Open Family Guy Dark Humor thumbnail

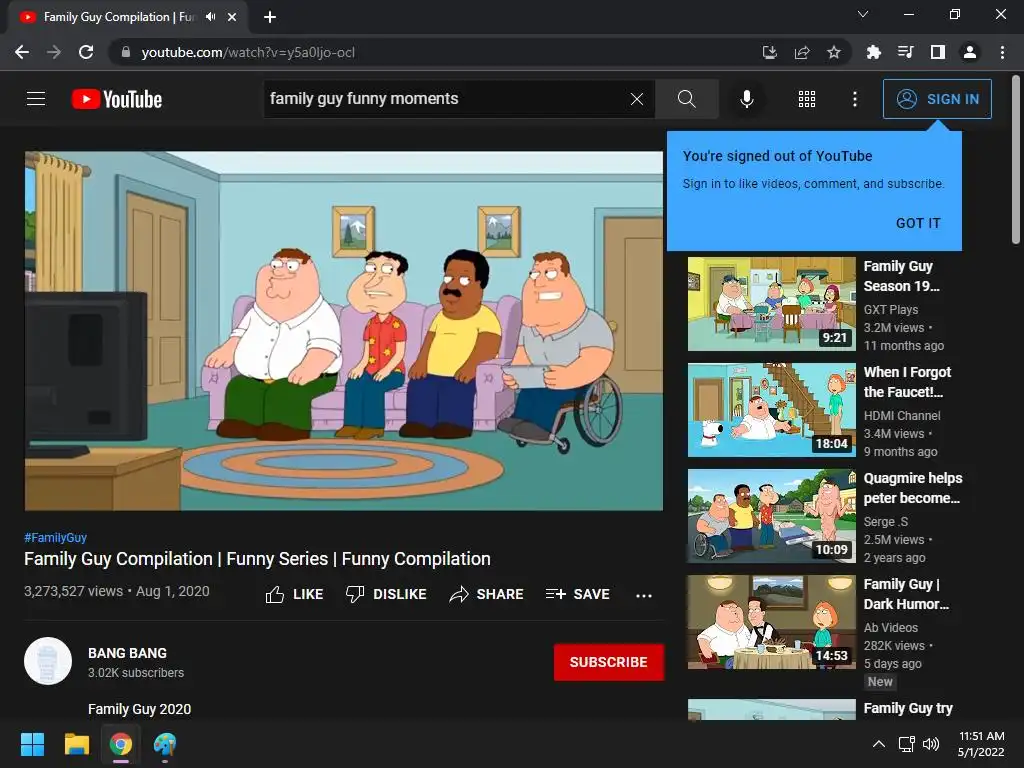pyautogui.click(x=771, y=622)
